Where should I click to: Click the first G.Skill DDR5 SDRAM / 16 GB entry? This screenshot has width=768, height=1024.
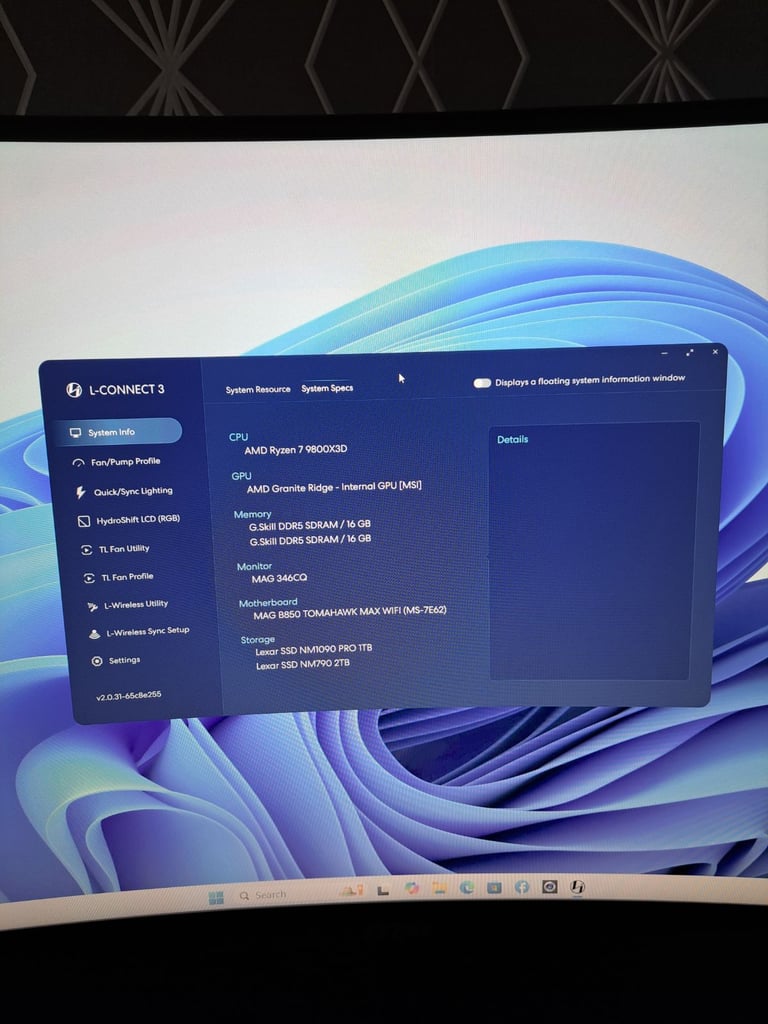pos(310,524)
